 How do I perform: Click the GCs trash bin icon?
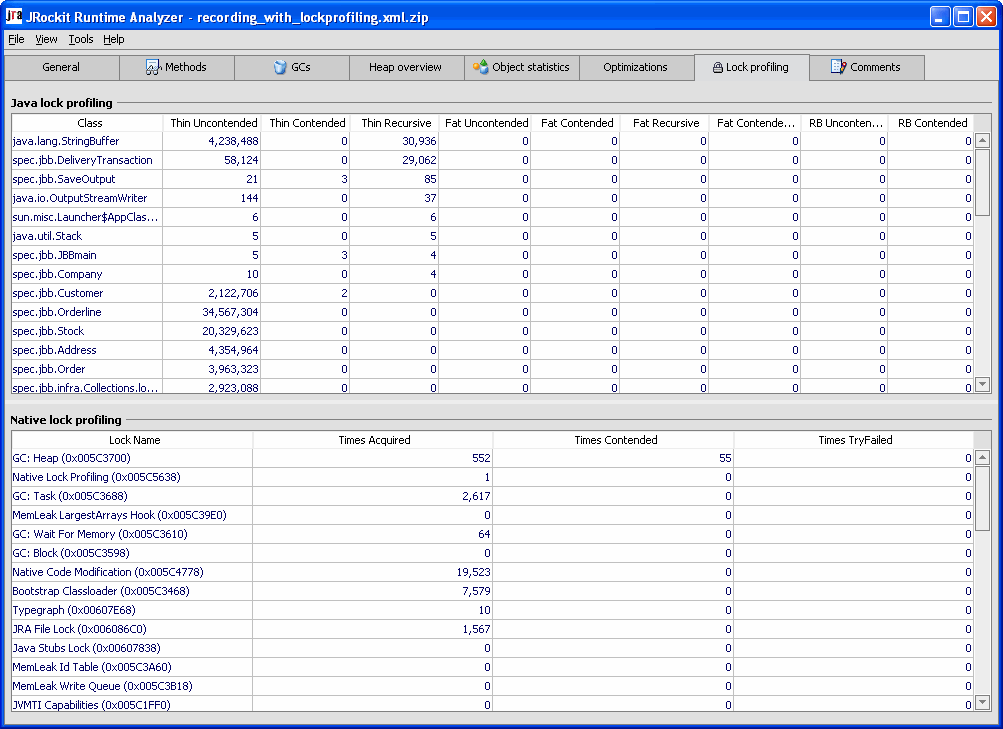point(280,67)
